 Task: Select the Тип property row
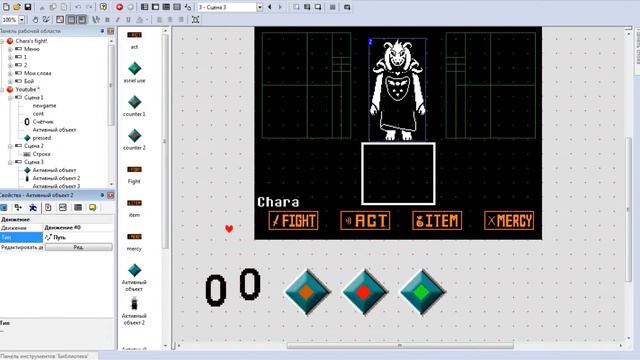56,237
